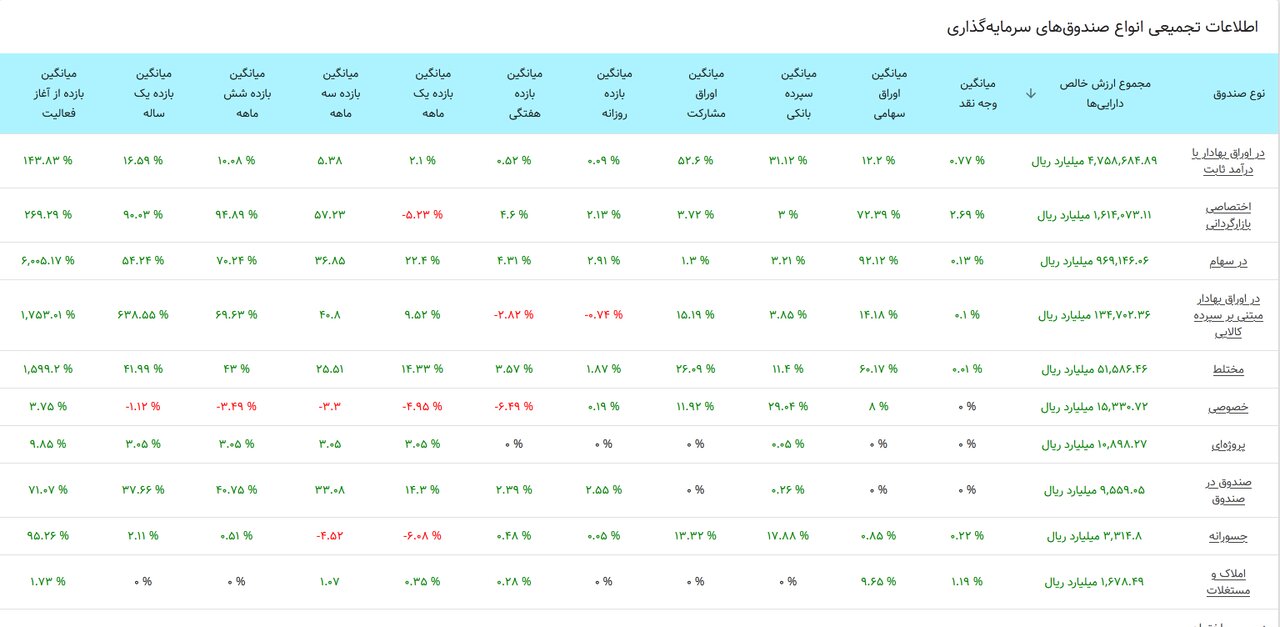Select the مختلط fund type link
Viewport: 1280px width, 627px height.
coord(1228,369)
